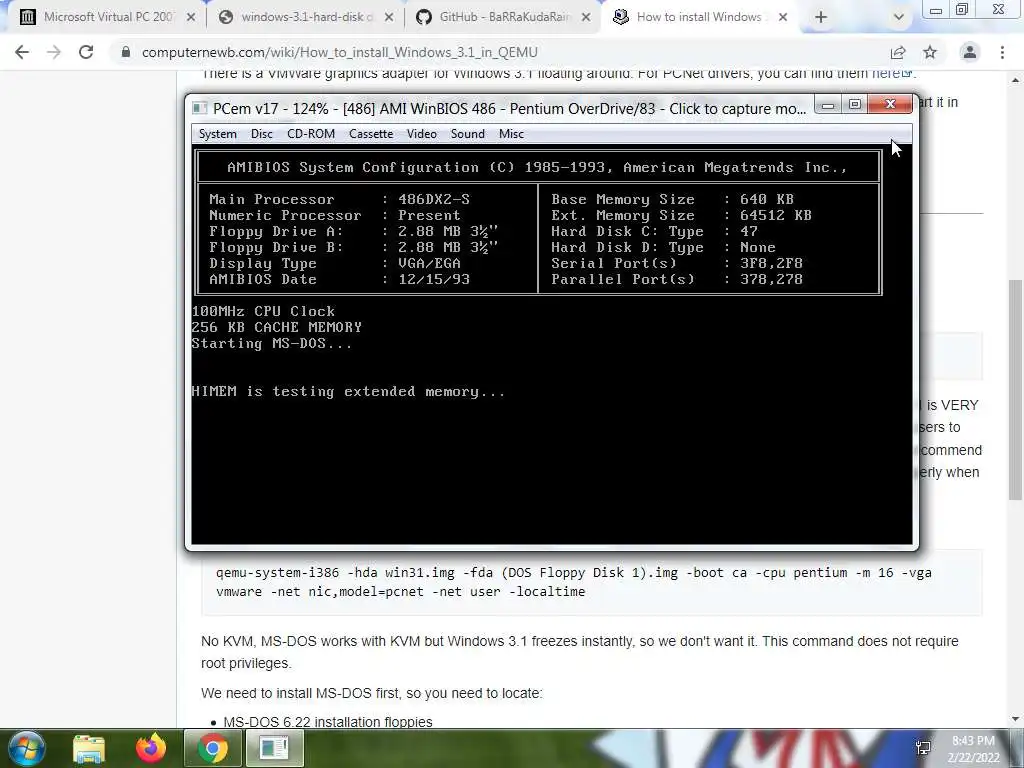Open Chrome profile avatar menu
1024x768 pixels.
[x=970, y=52]
